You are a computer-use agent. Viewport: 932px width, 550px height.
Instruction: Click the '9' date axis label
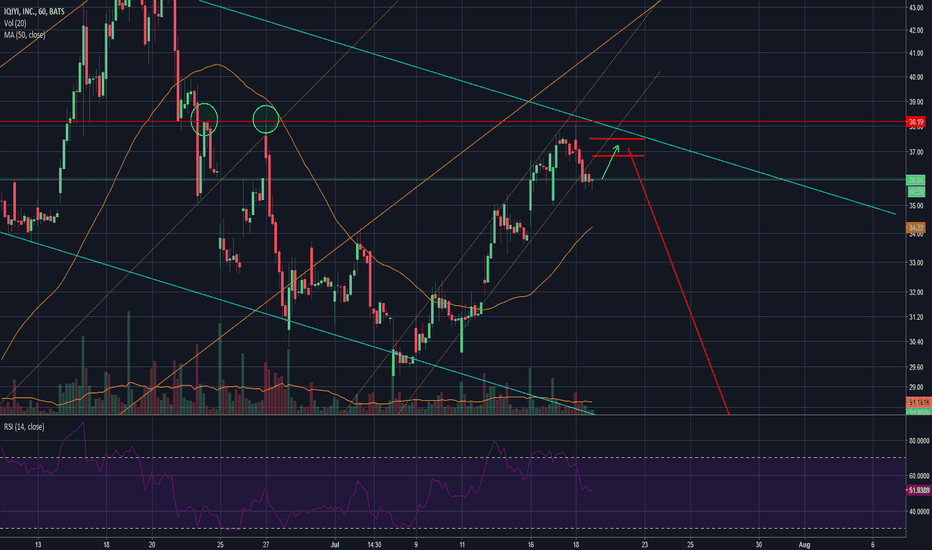[x=416, y=544]
